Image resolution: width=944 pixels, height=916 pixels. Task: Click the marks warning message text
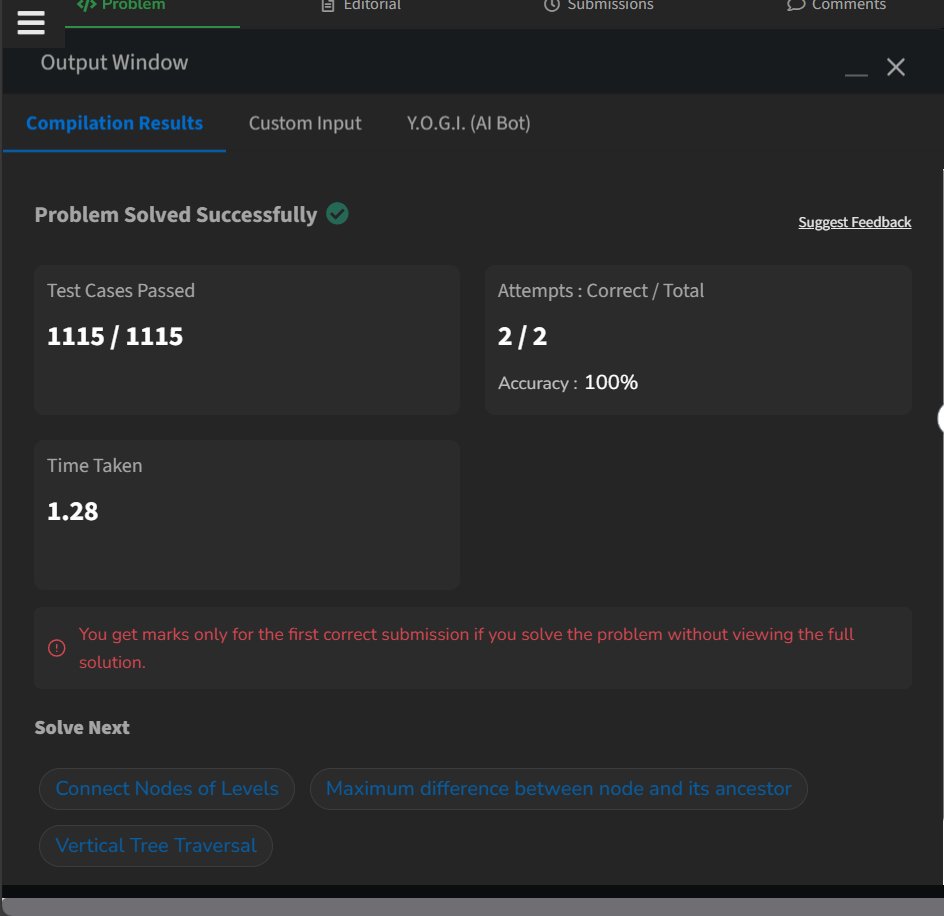point(466,648)
